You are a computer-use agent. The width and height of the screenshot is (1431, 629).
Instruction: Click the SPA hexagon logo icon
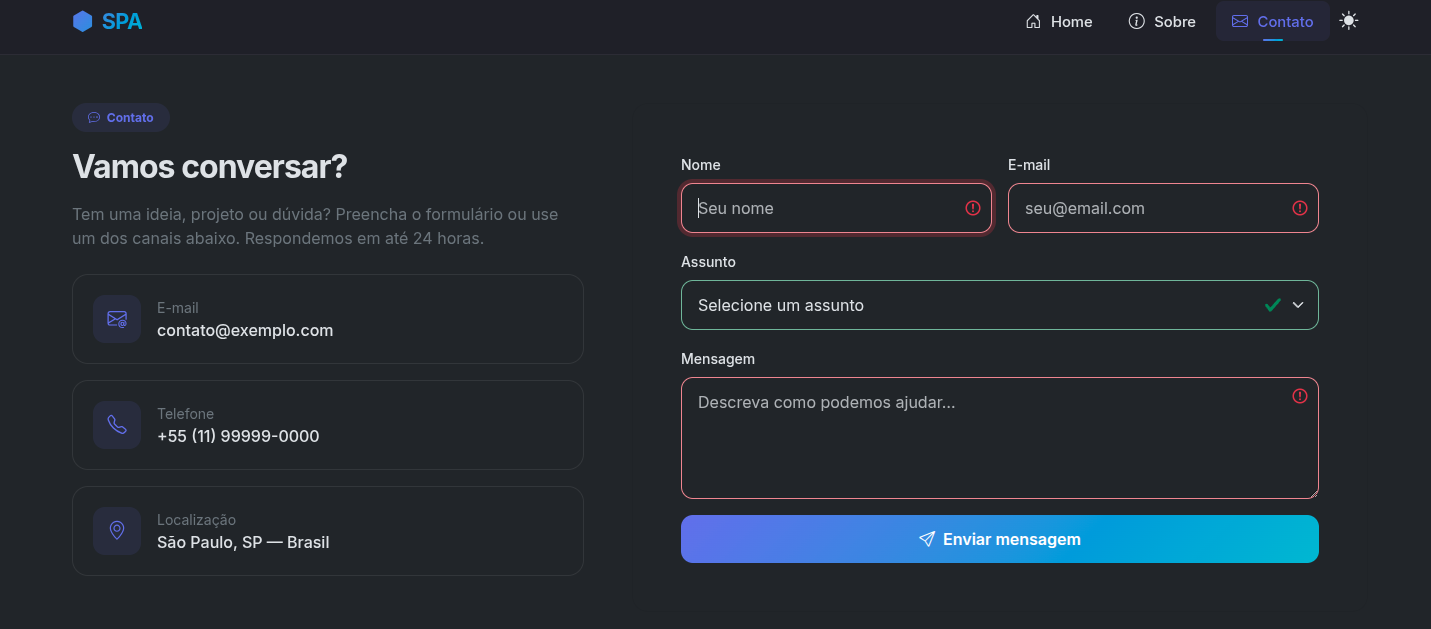pyautogui.click(x=83, y=20)
